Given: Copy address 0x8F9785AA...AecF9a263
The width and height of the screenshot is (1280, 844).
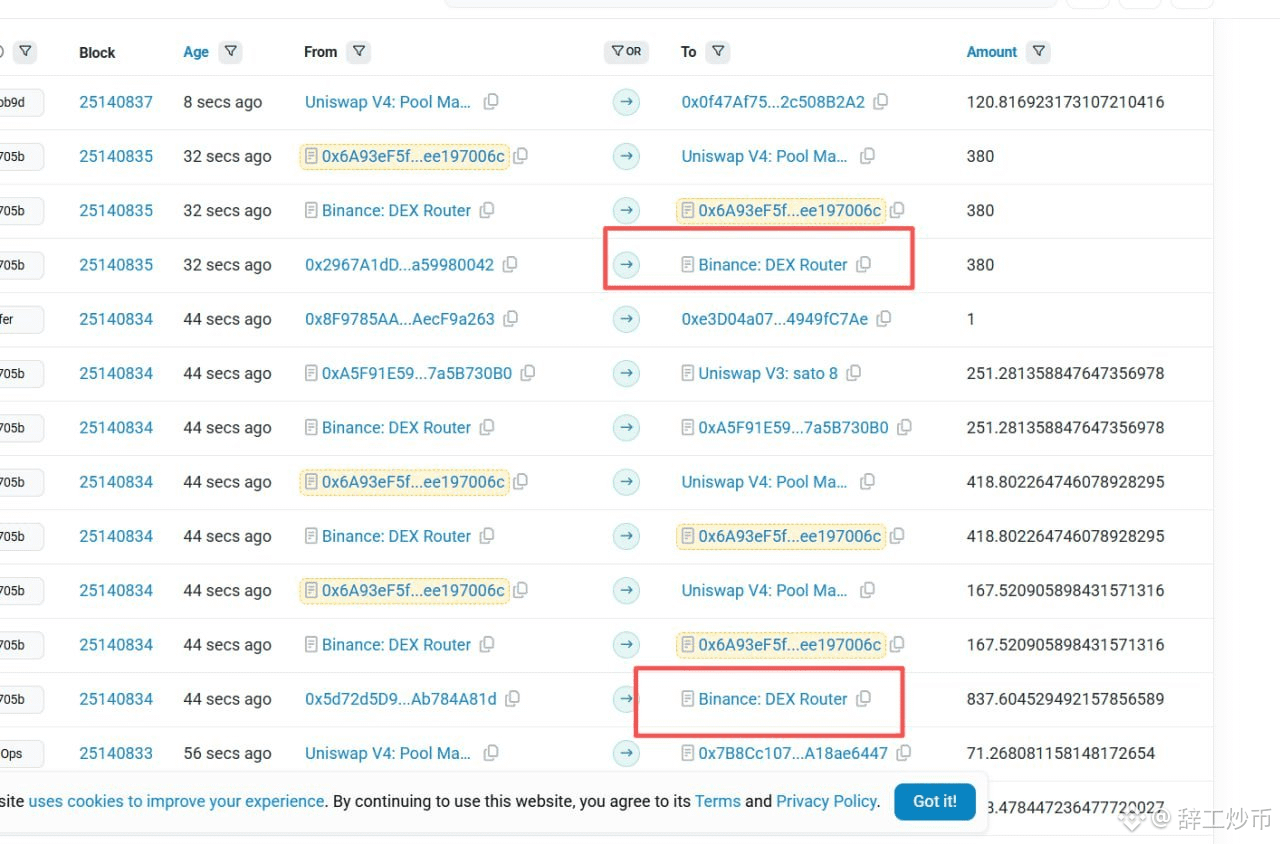Looking at the screenshot, I should (511, 319).
